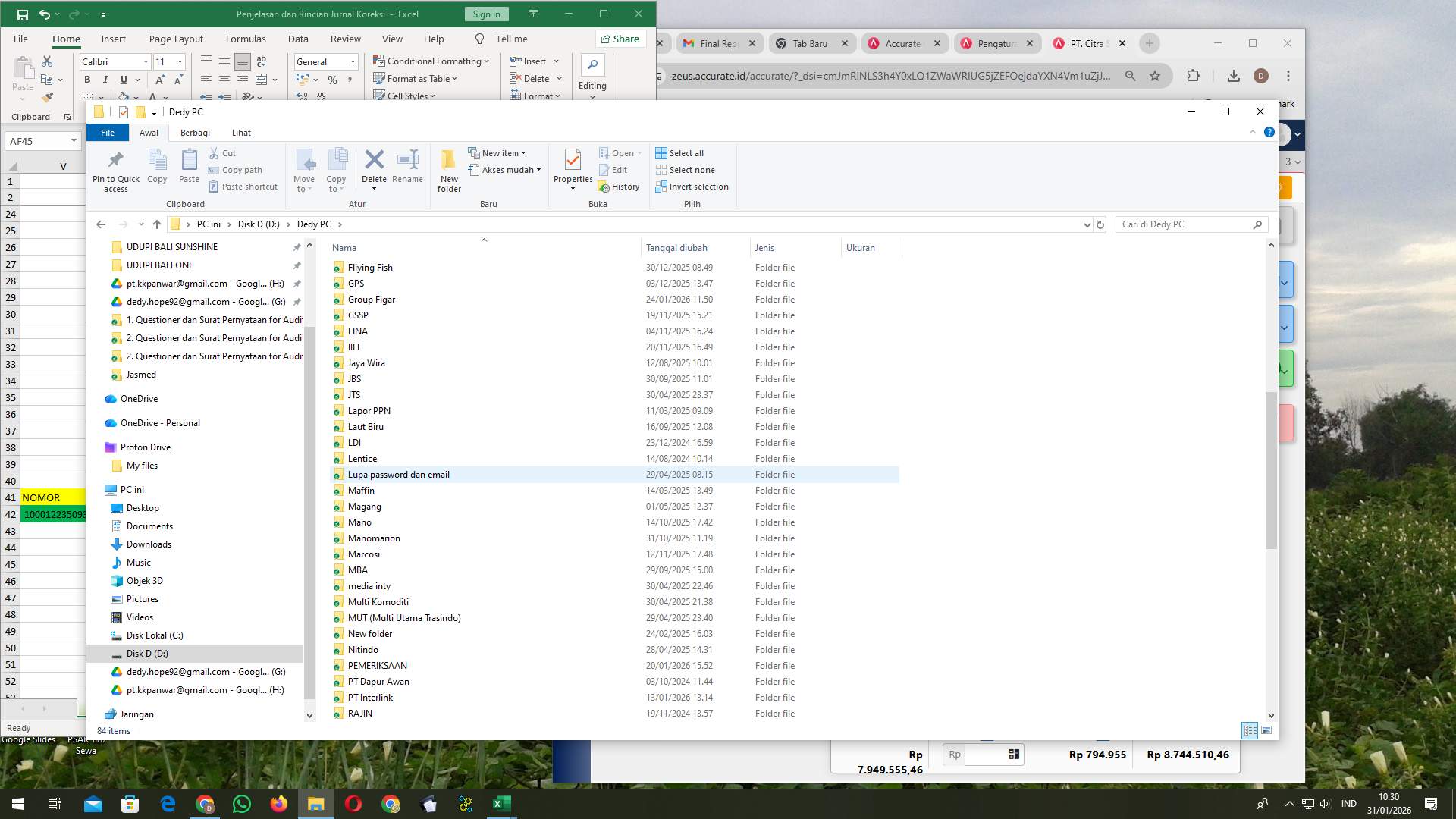
Task: Open the font size dropdown in Excel
Action: (x=179, y=61)
